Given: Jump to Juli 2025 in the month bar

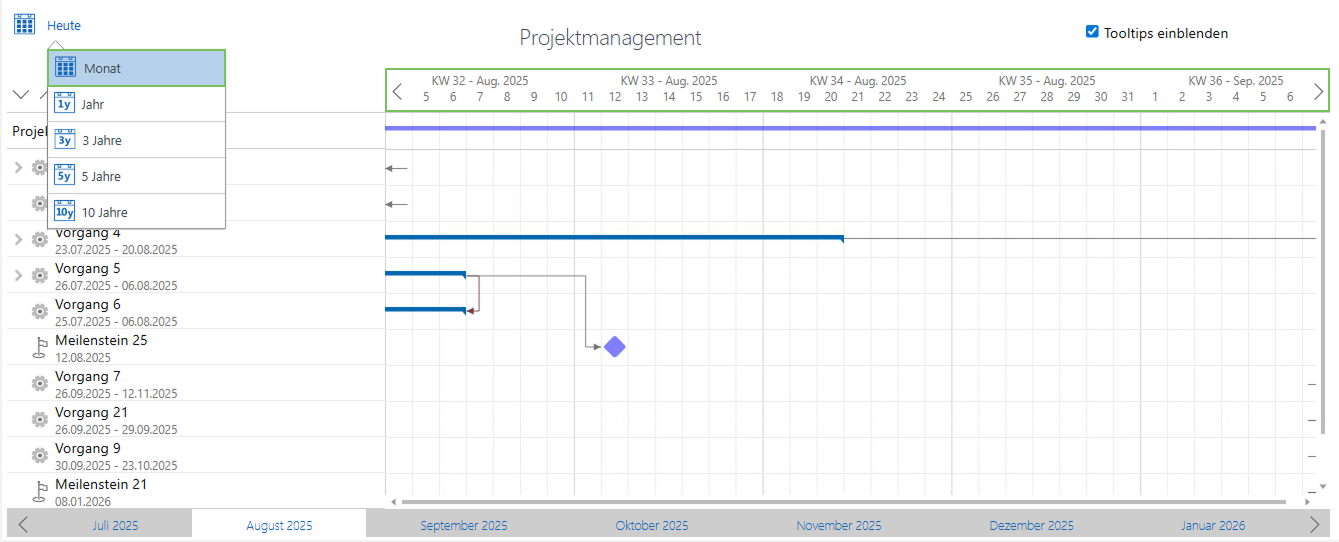Looking at the screenshot, I should 115,525.
